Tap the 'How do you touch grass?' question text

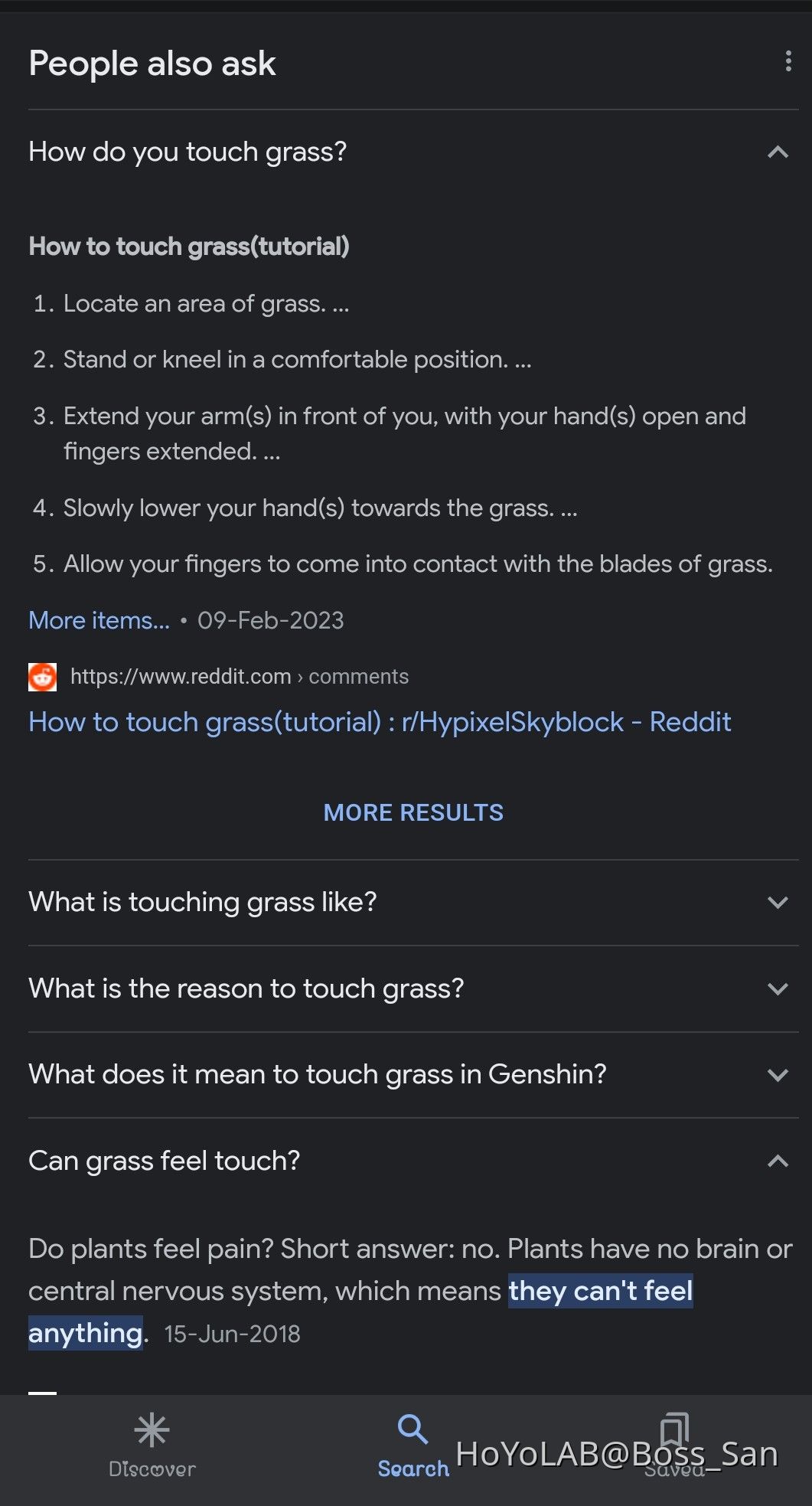(x=188, y=152)
